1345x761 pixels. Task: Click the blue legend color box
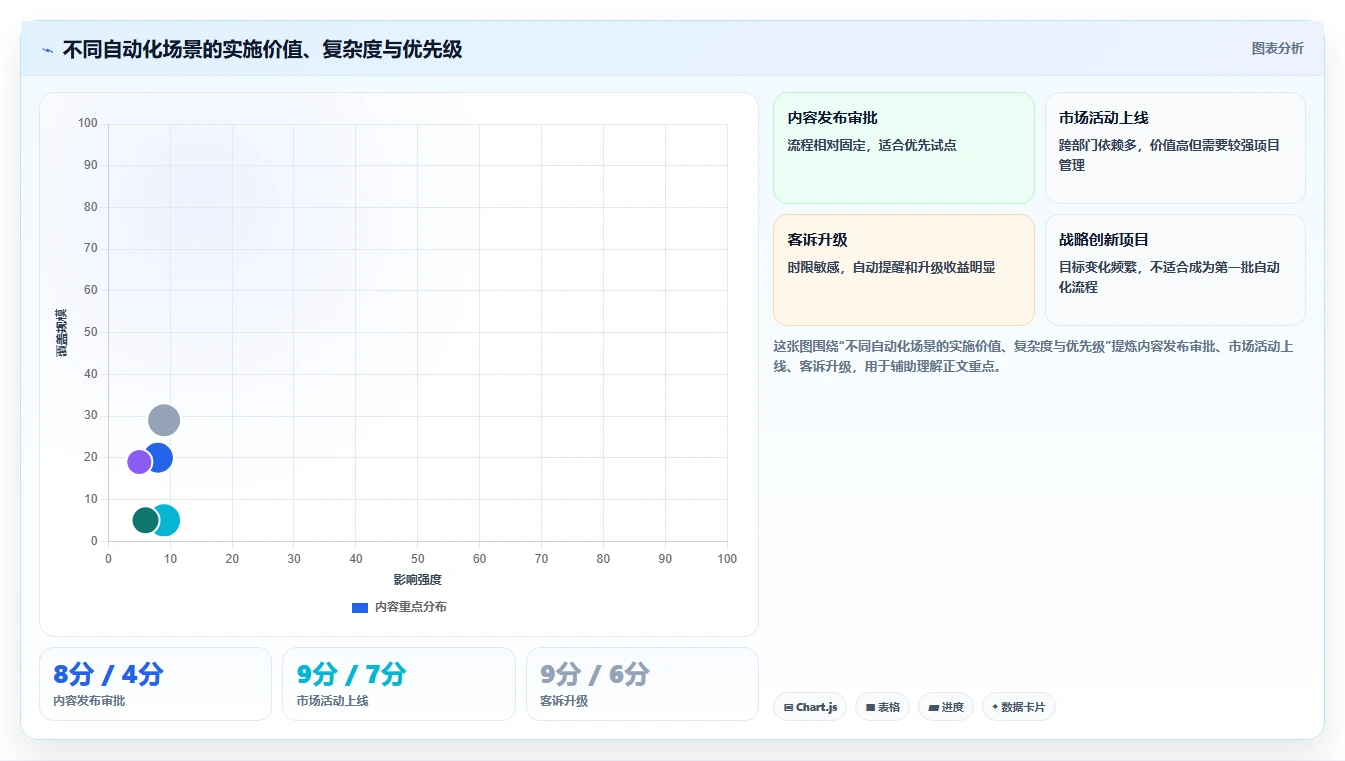pos(360,607)
